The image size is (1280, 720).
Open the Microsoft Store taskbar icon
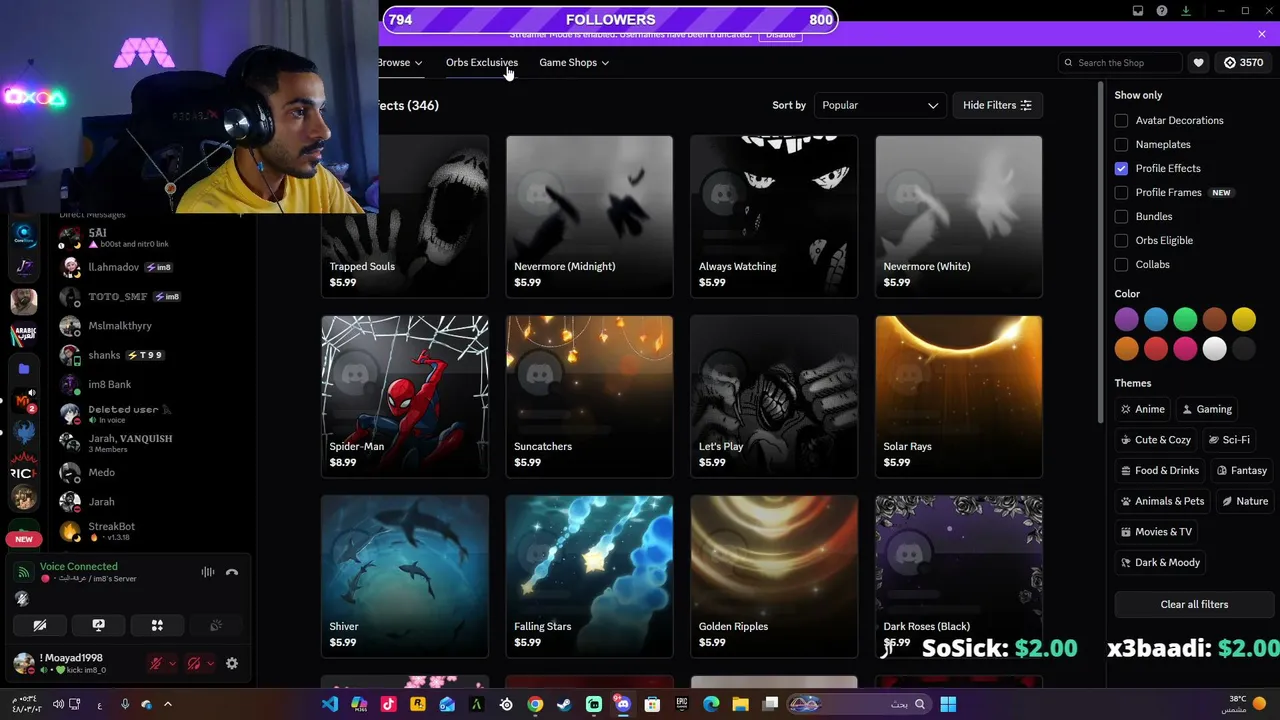(x=652, y=704)
